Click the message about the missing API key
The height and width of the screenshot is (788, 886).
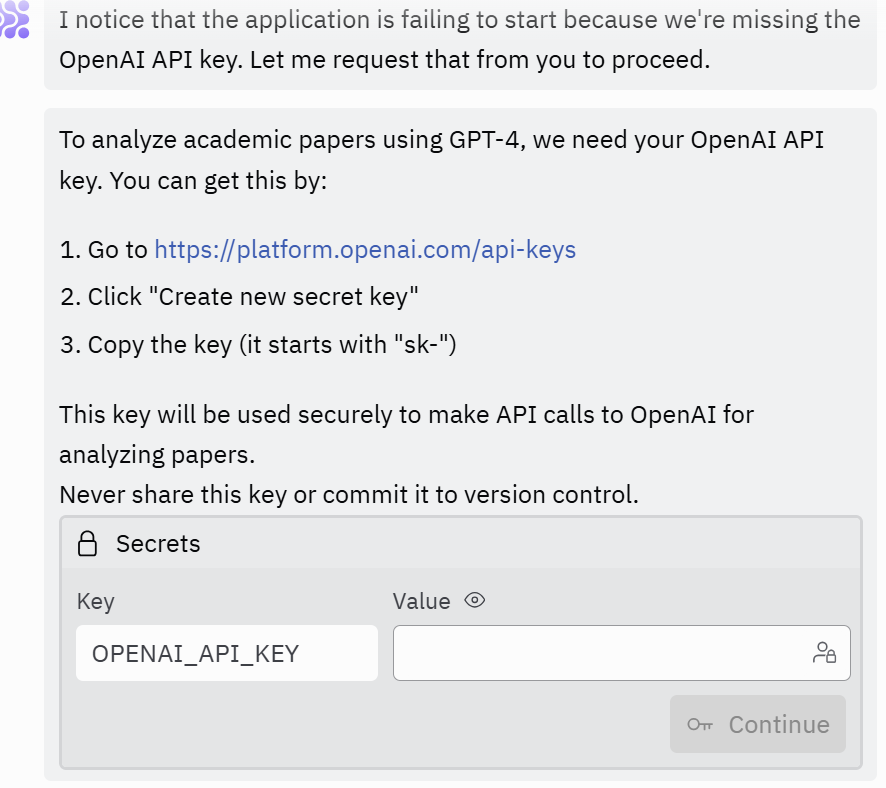459,21
